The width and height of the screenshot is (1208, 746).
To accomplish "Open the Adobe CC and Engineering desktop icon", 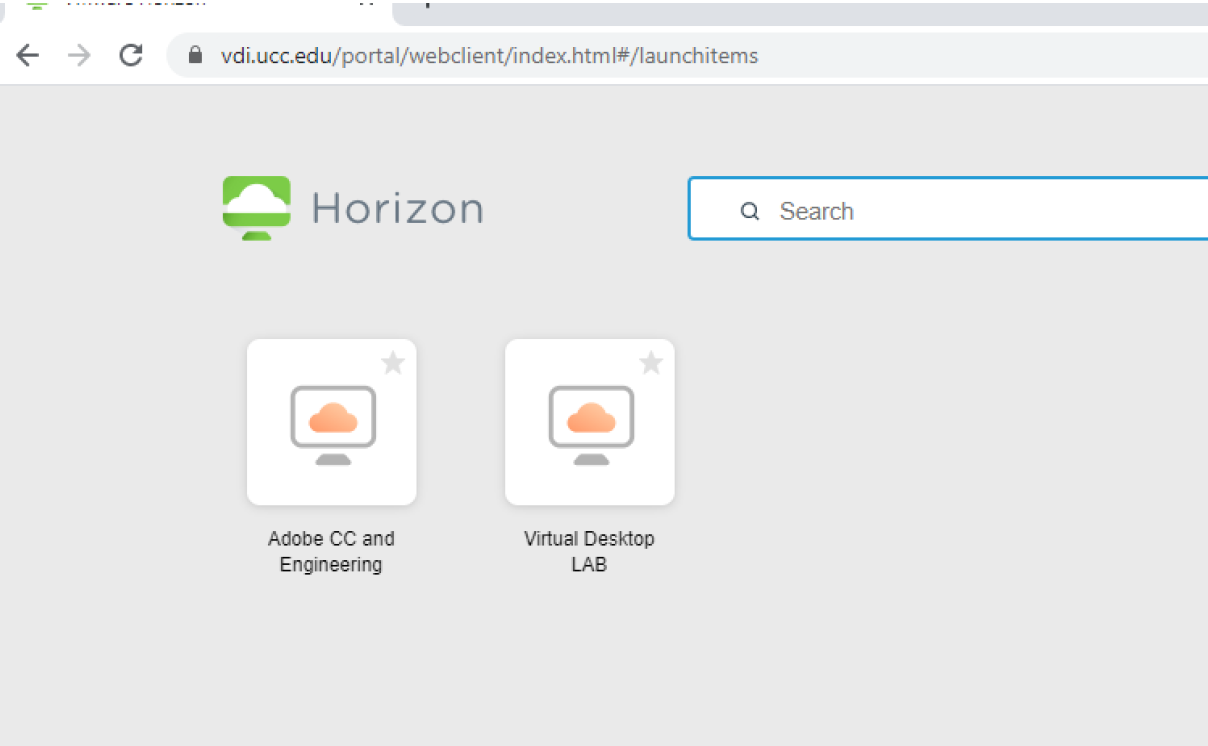I will pyautogui.click(x=332, y=421).
